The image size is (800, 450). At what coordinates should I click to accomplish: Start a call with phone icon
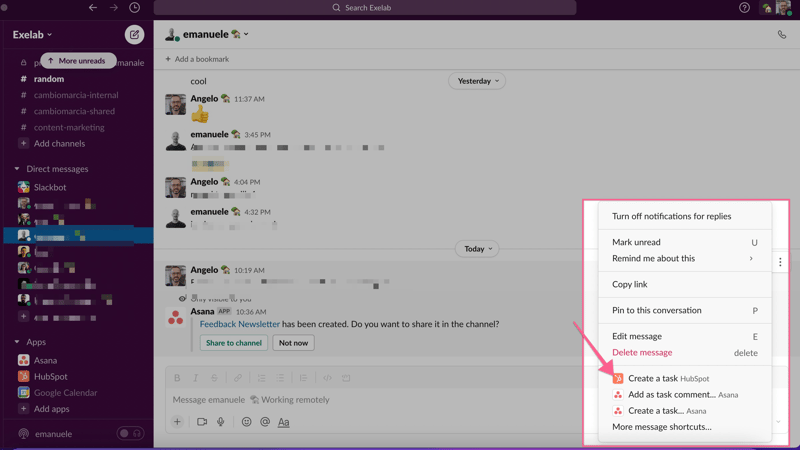[x=782, y=35]
